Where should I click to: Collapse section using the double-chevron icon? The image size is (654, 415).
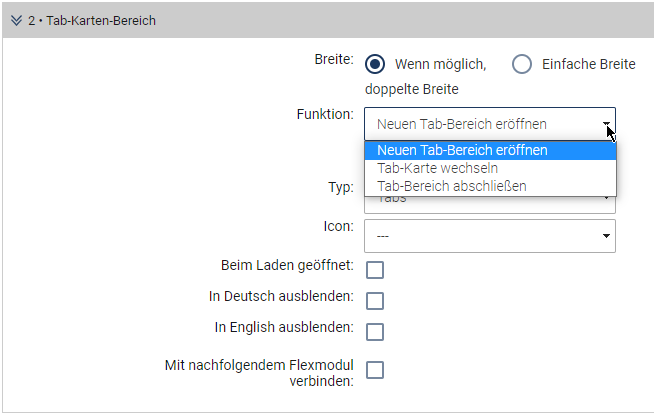click(16, 20)
